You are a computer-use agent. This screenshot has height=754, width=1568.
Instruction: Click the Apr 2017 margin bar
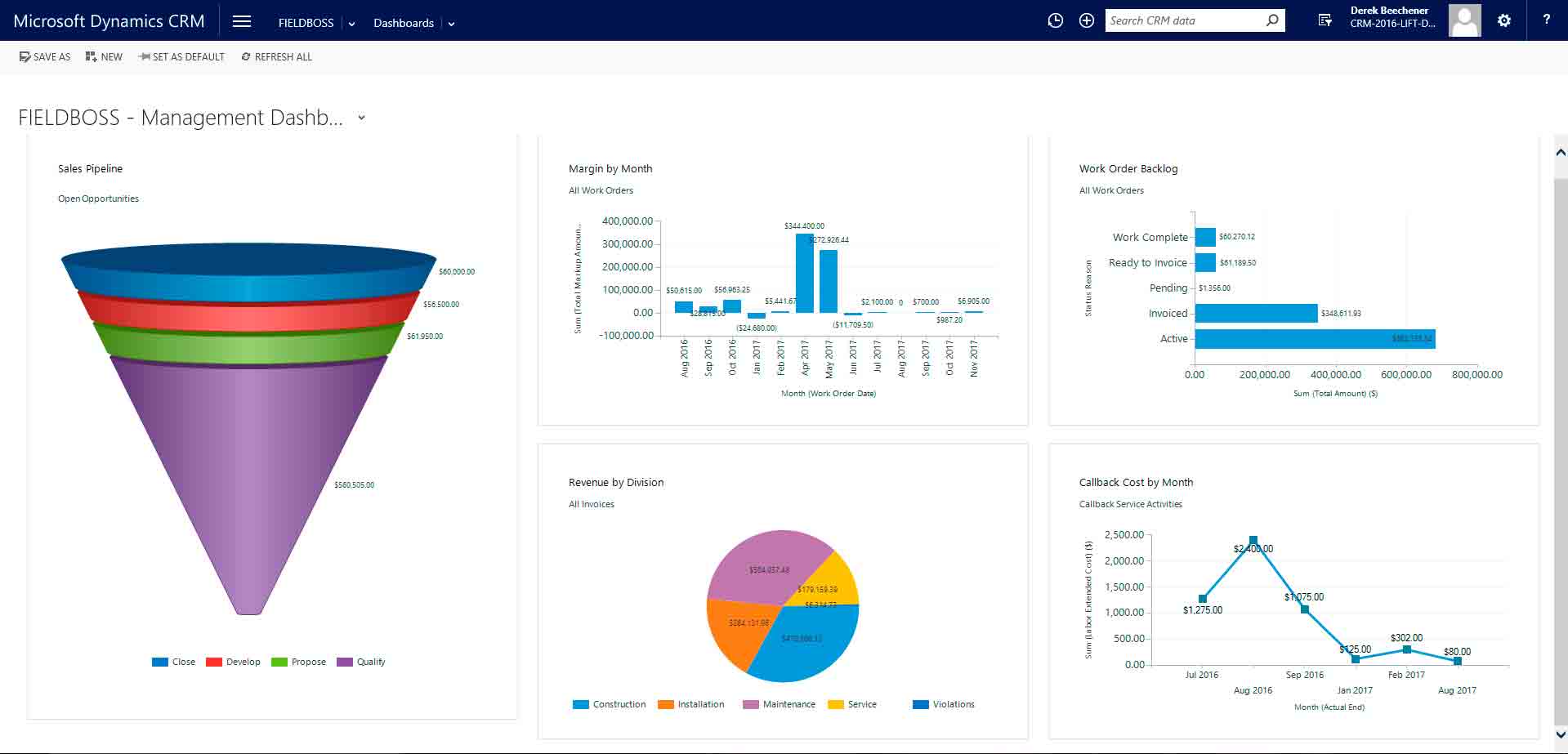805,274
